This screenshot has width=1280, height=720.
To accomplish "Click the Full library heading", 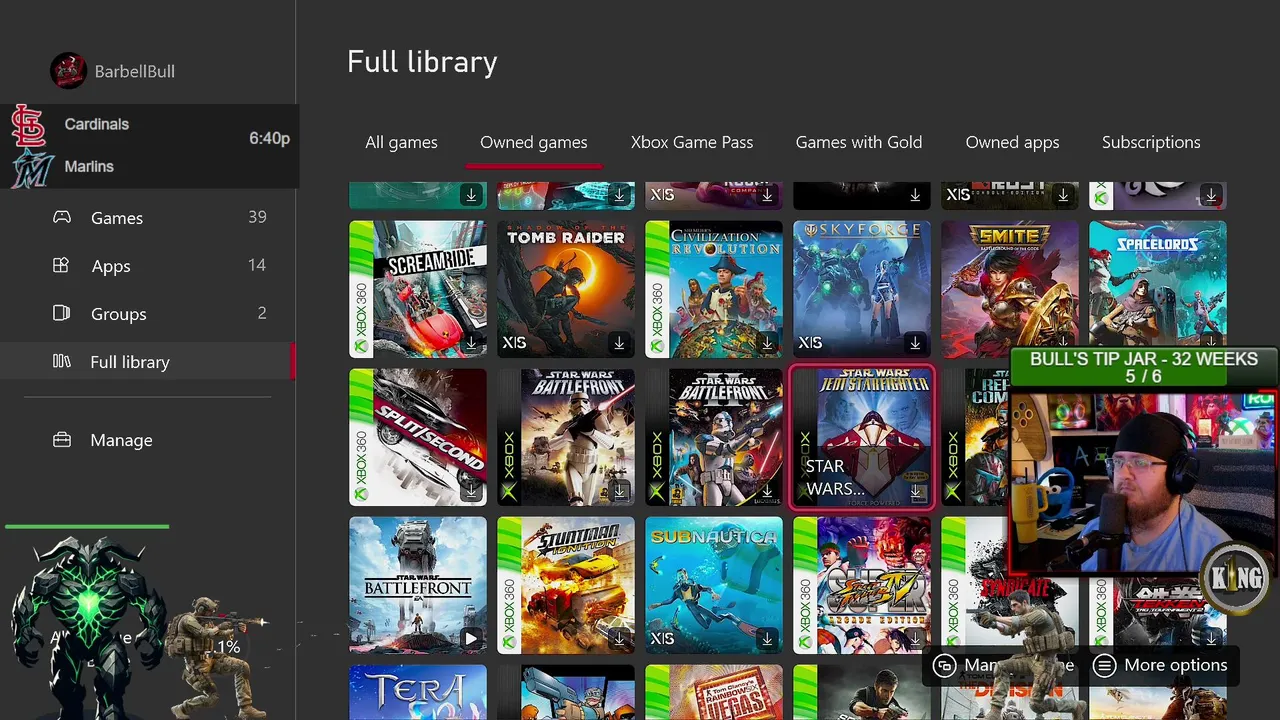I will click(x=422, y=62).
